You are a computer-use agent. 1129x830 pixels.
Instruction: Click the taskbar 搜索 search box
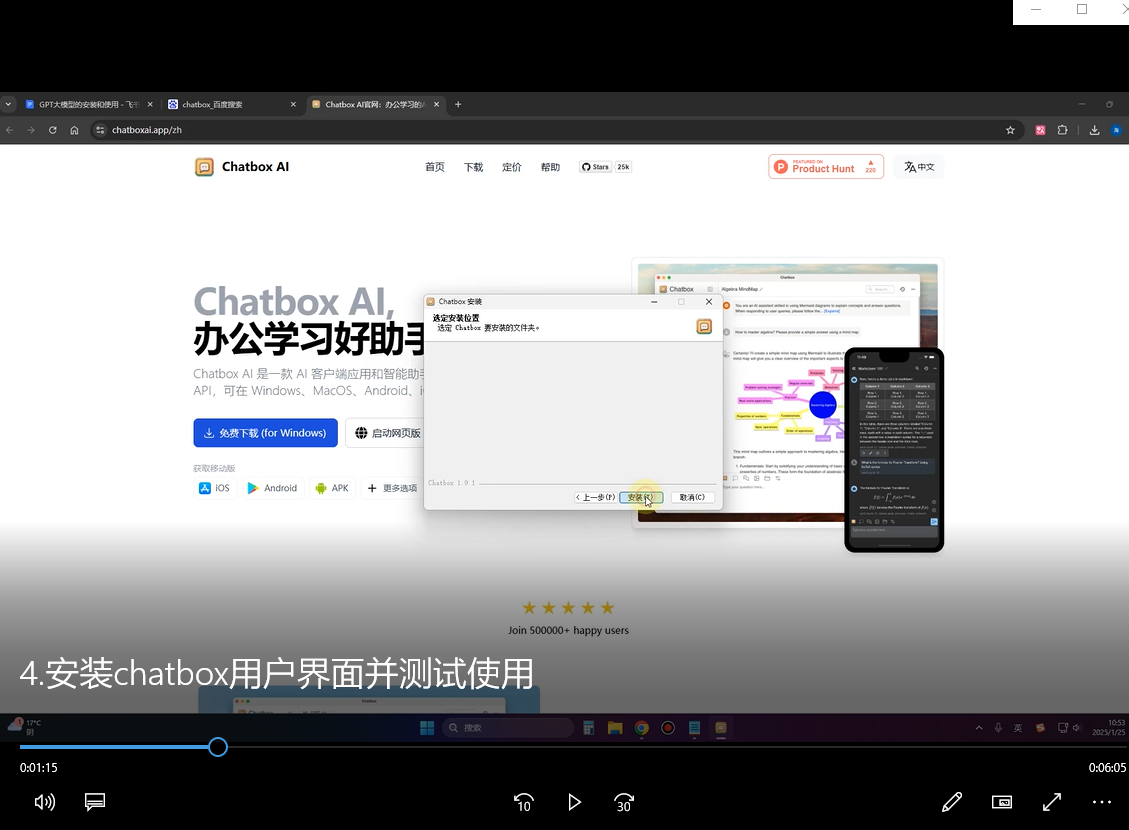click(x=508, y=728)
